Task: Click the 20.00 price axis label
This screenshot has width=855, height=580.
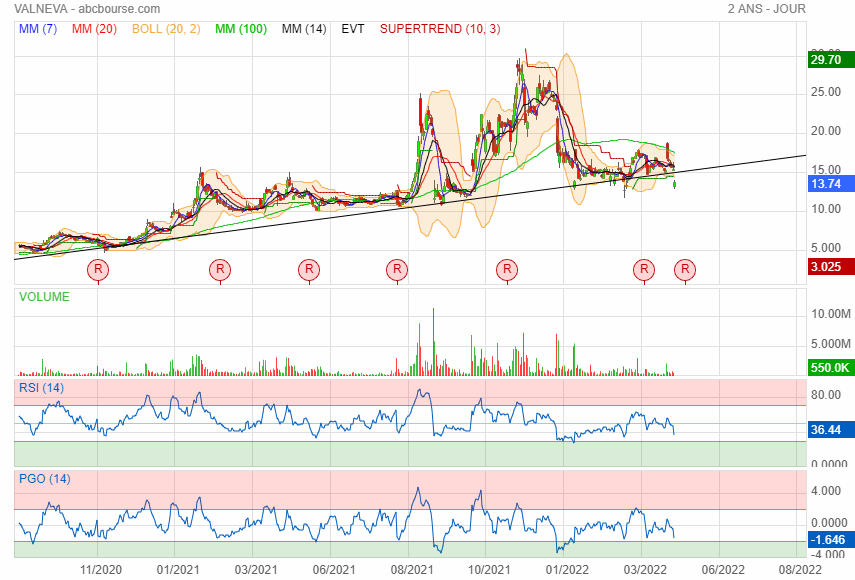Action: [826, 131]
